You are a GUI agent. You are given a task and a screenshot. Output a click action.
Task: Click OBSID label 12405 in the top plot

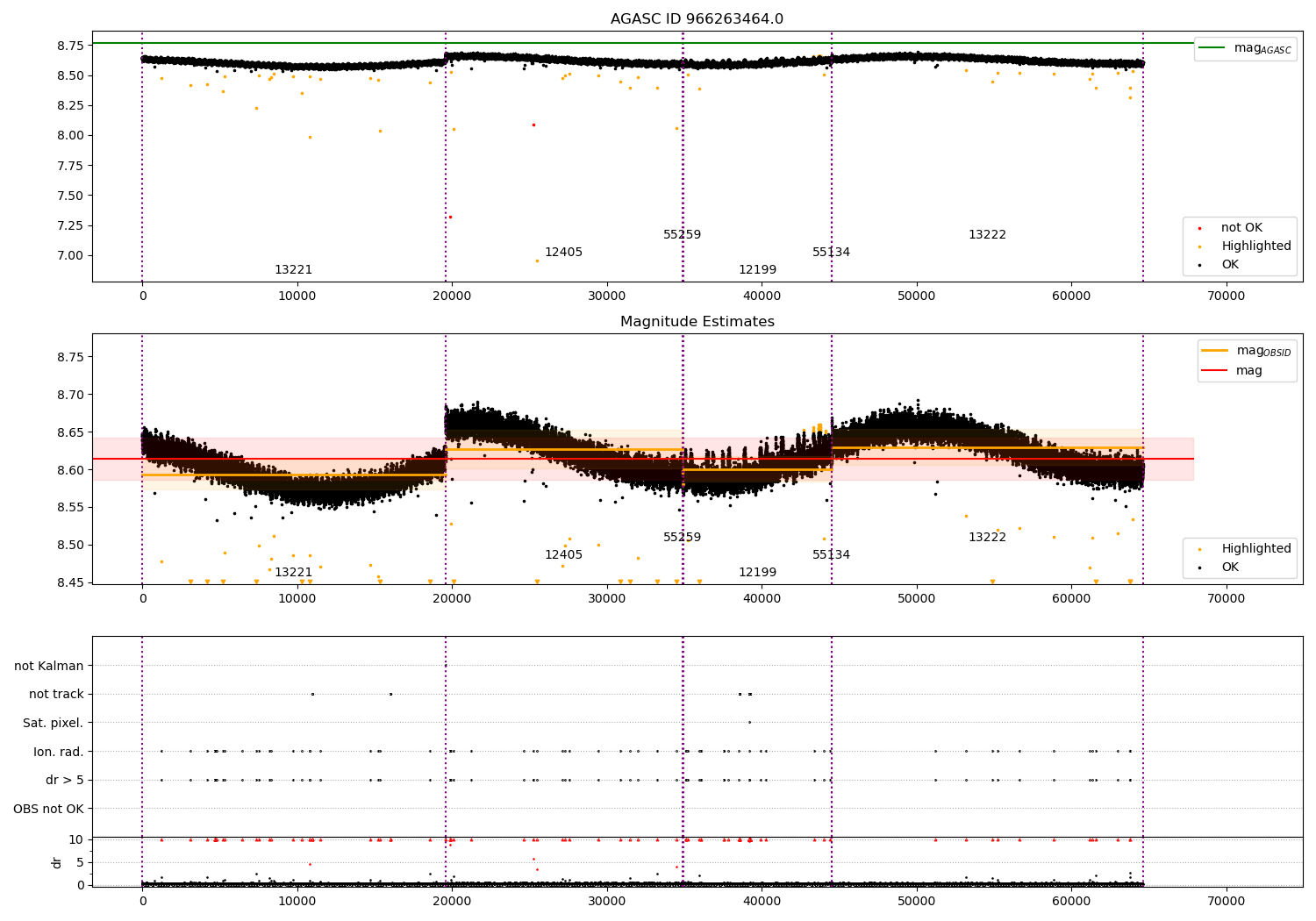[x=563, y=253]
